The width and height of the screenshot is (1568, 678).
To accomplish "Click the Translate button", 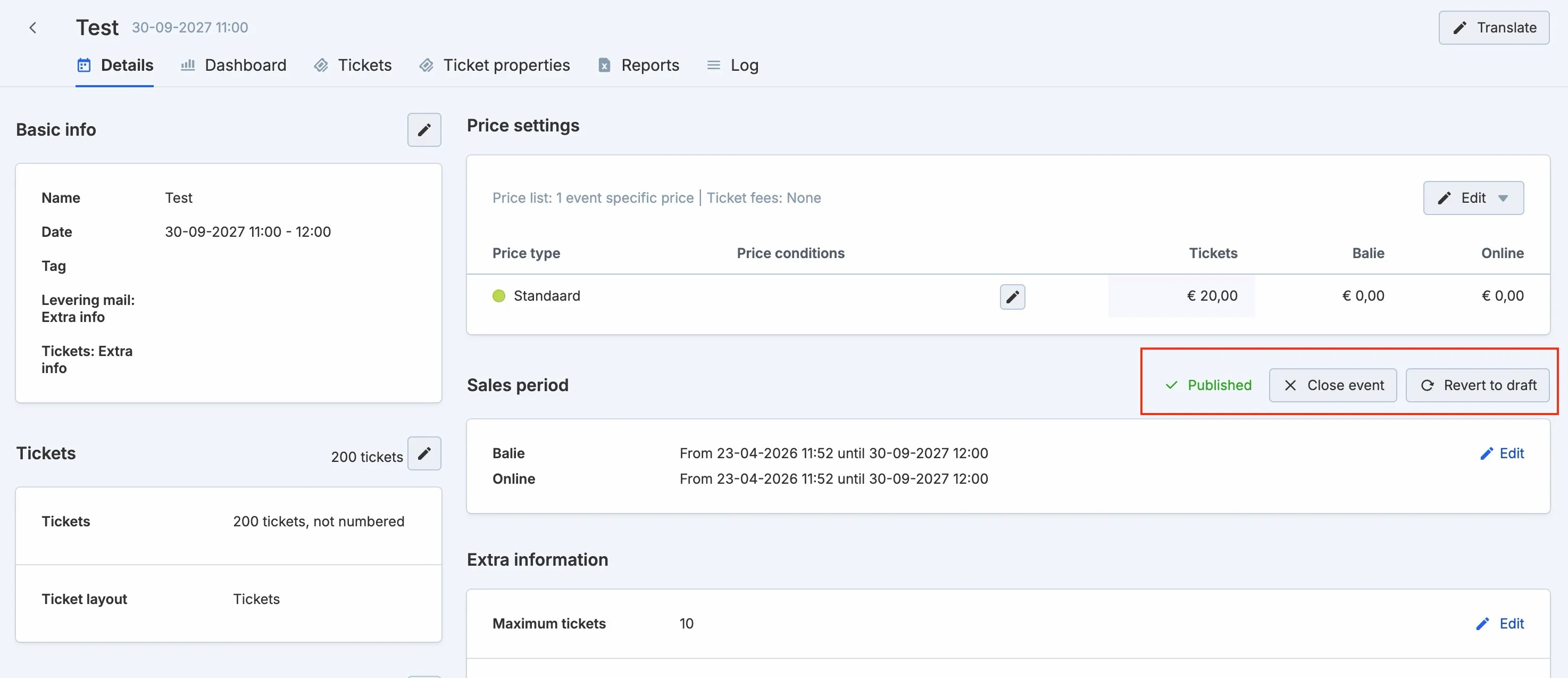I will (1494, 28).
